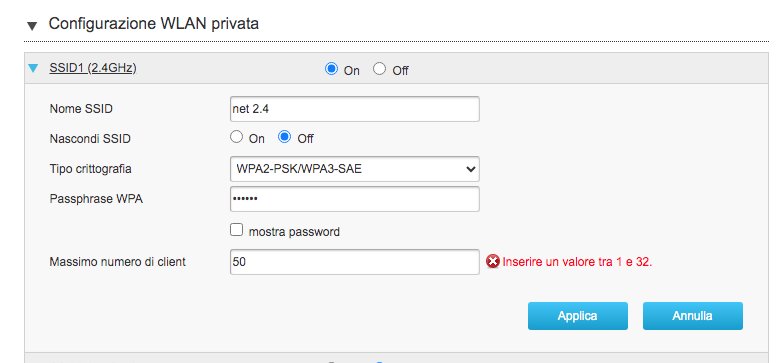
Task: Tick the mostra password checkbox
Action: coord(237,230)
